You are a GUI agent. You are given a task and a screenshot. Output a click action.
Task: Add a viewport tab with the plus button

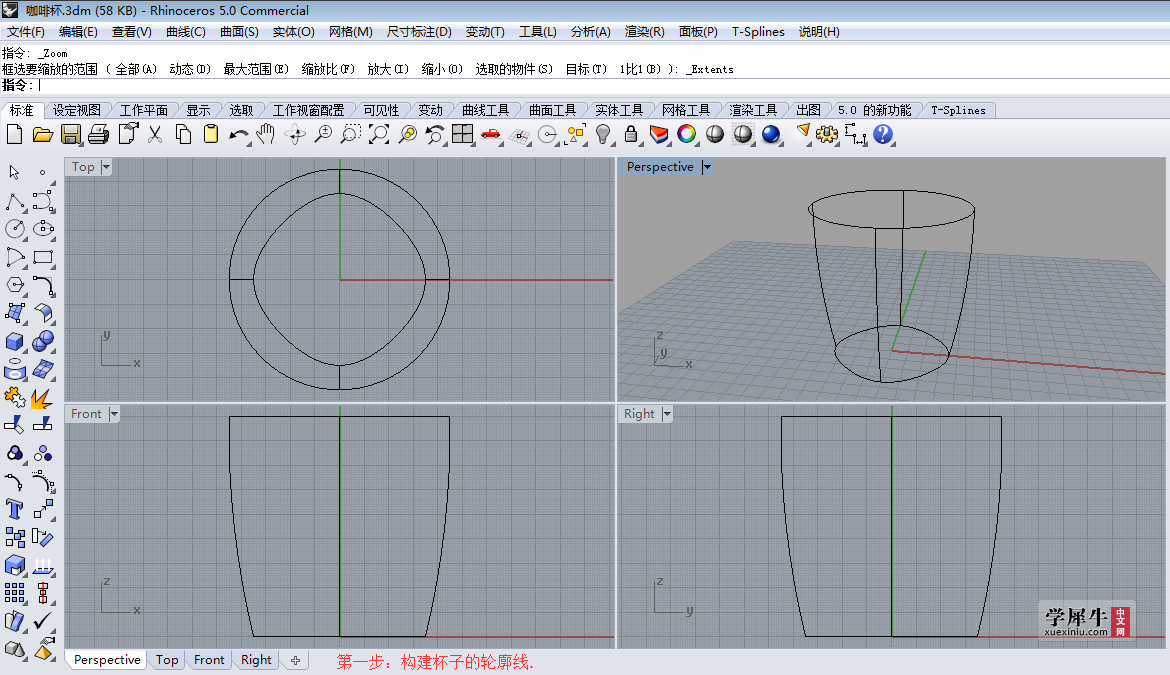pos(295,661)
